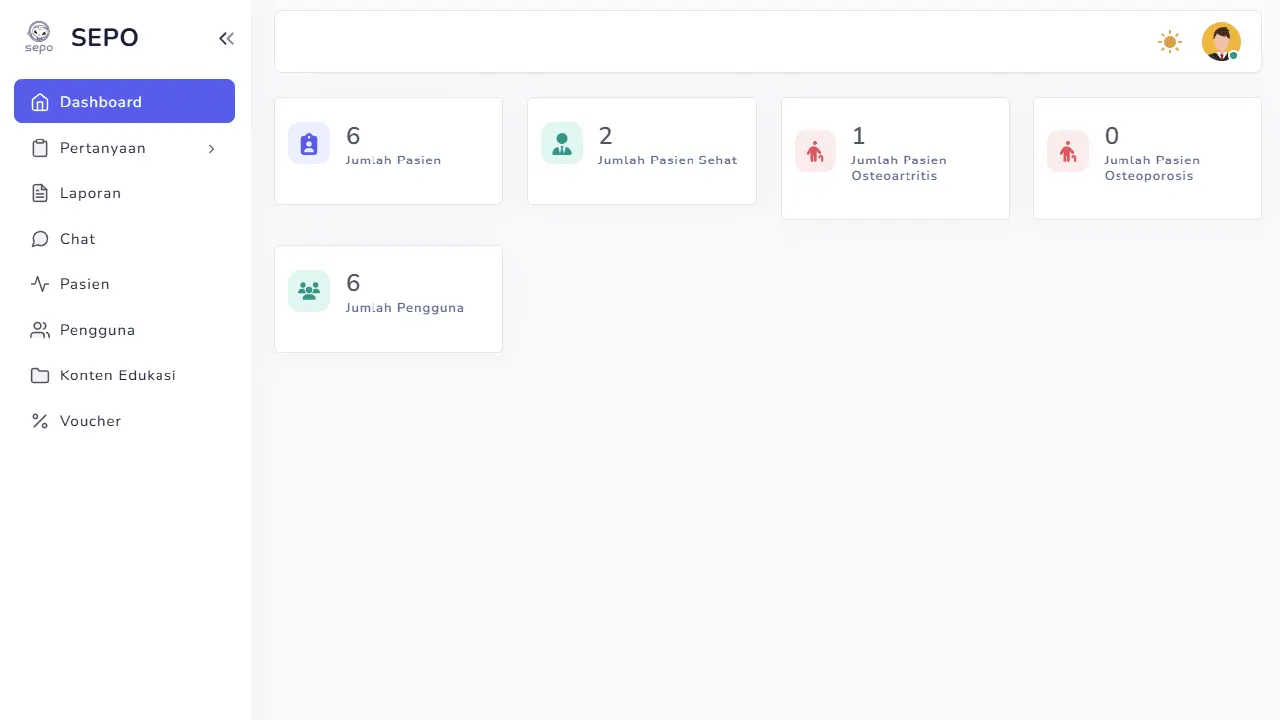Open the user avatar profile menu
Screen dimensions: 1280x720
1221,42
